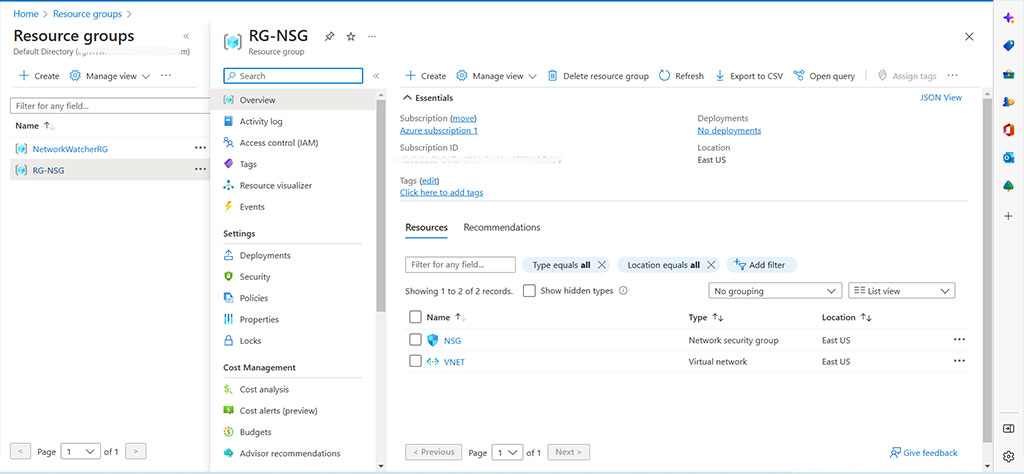The image size is (1024, 474).
Task: Open more options for RG-NSG row
Action: tap(200, 170)
